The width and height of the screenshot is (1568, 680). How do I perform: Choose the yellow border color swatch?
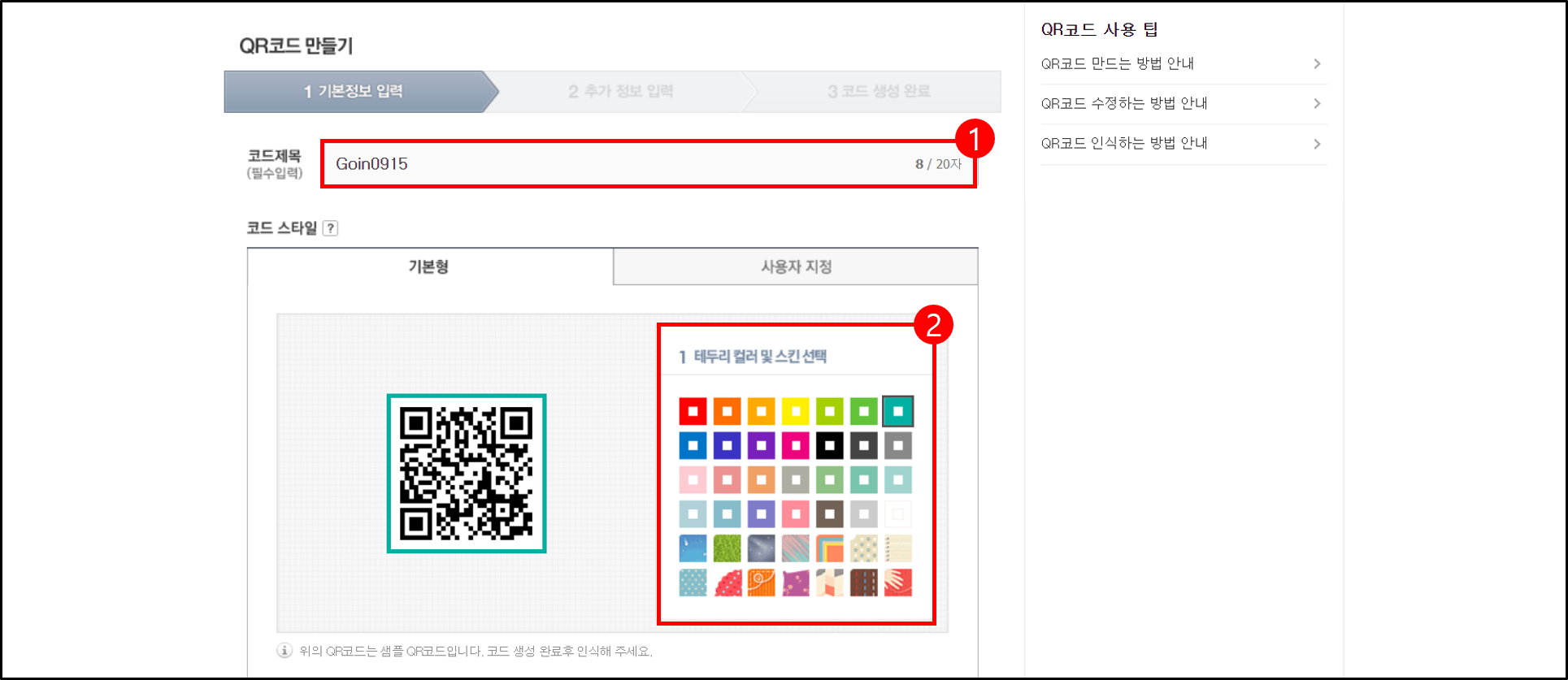tap(796, 411)
